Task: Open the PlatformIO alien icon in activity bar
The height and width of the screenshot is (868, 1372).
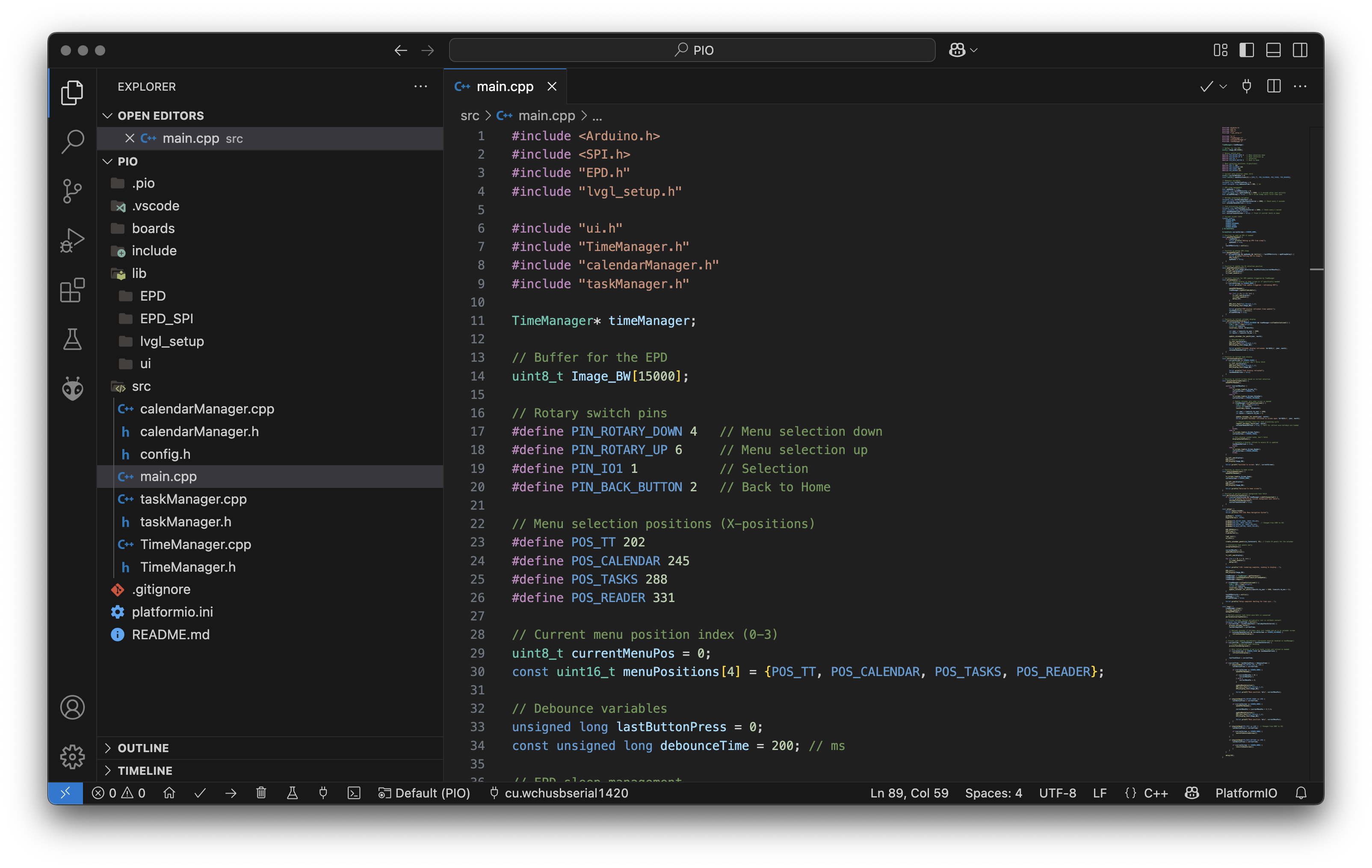Action: pos(72,389)
